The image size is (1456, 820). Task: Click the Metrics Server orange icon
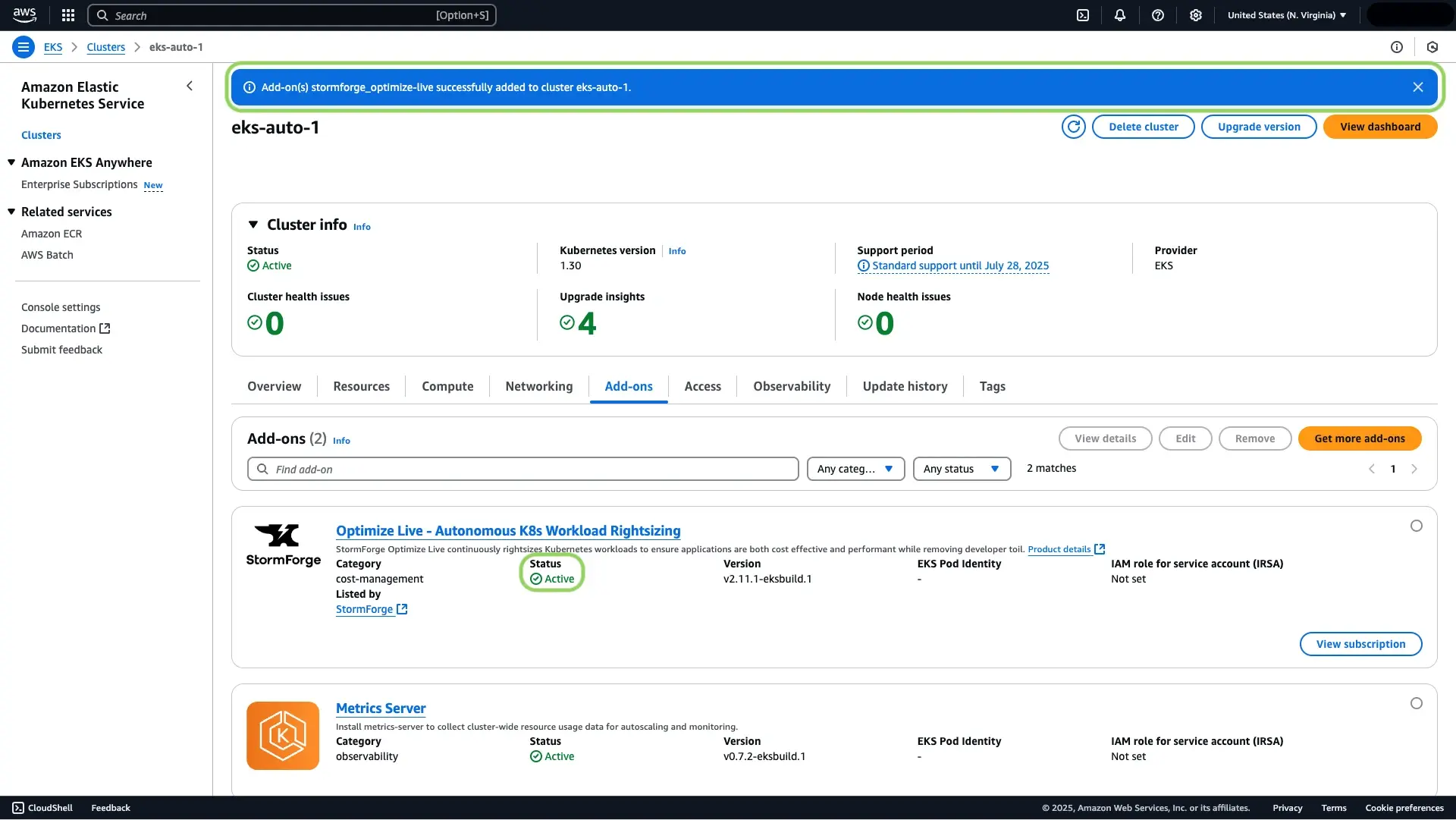click(283, 735)
